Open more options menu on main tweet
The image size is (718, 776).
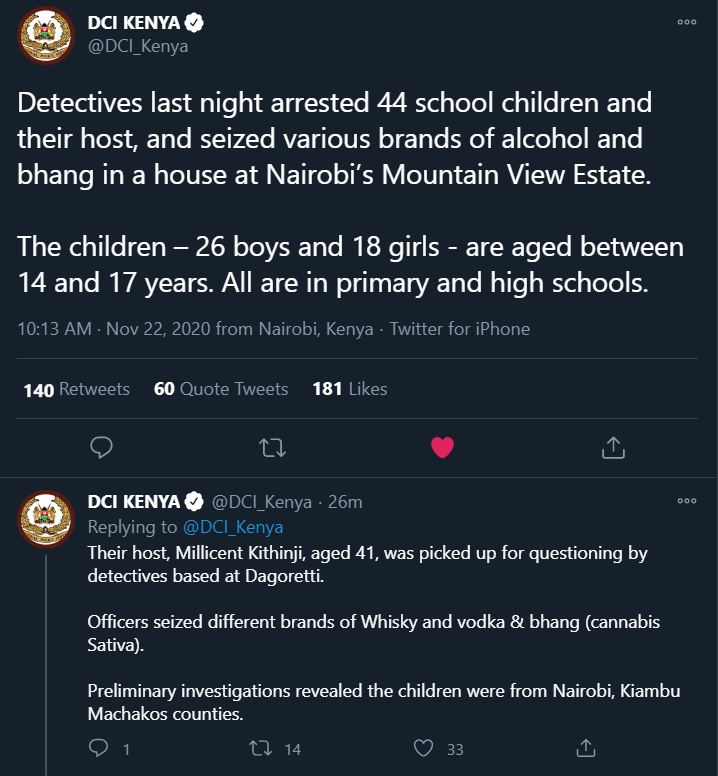coord(687,22)
